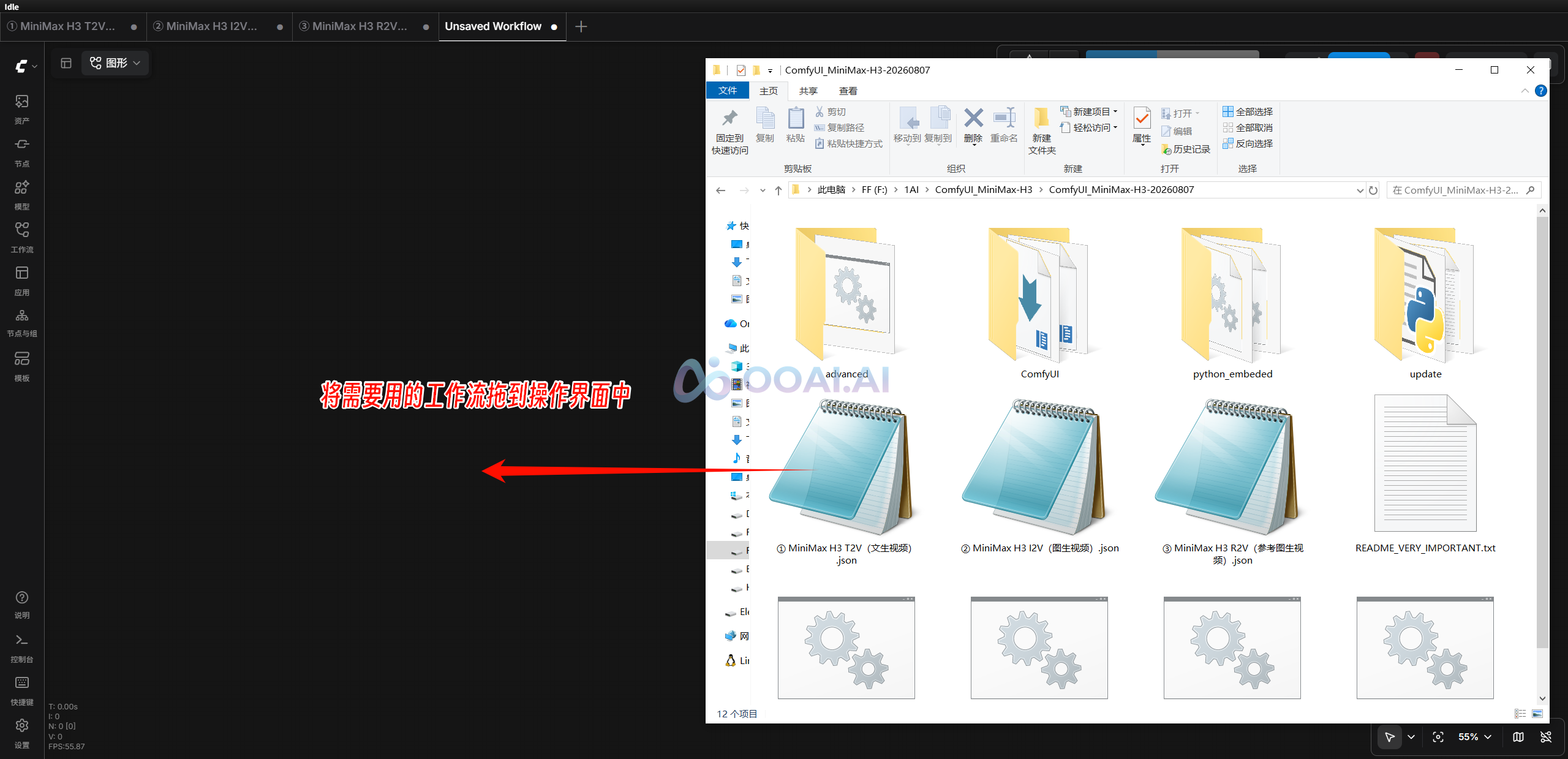Open the Explorer recent locations dropdown arrow

(x=763, y=191)
